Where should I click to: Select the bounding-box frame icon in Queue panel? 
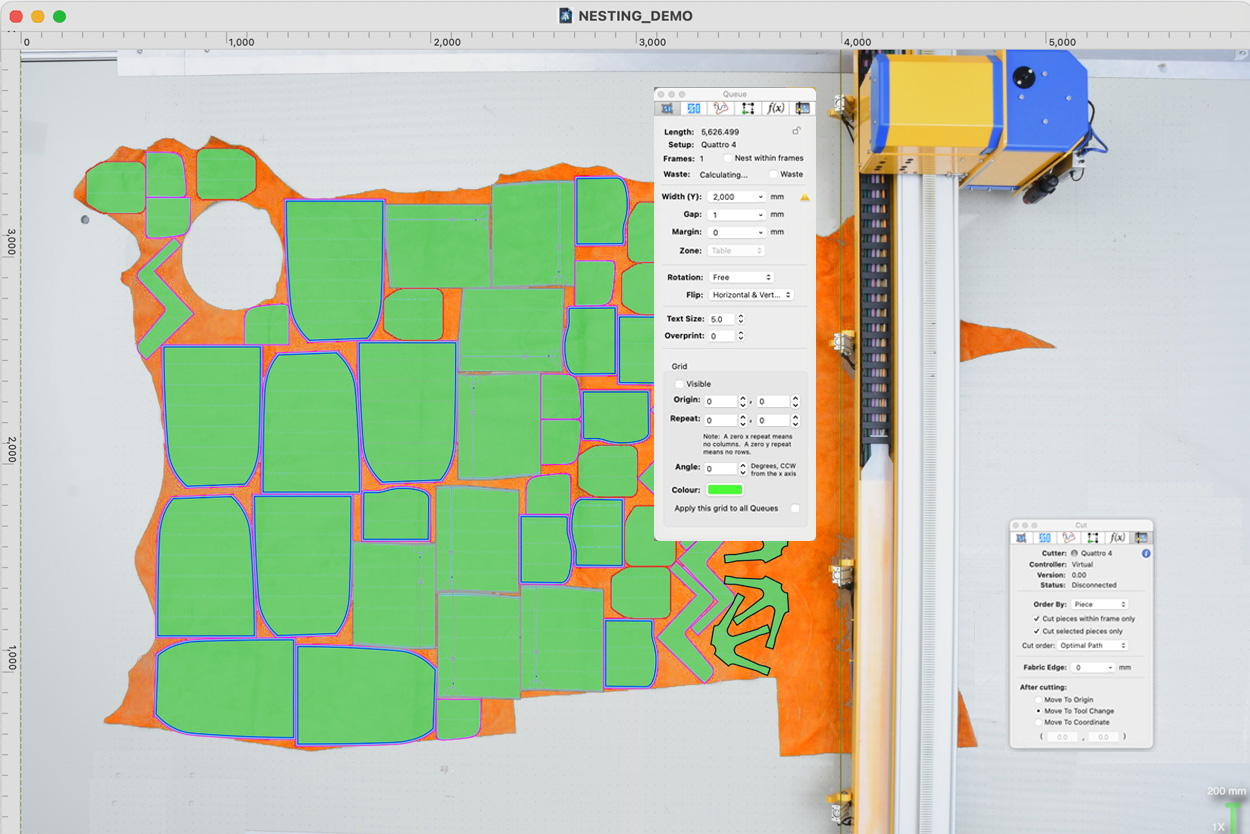pos(748,108)
